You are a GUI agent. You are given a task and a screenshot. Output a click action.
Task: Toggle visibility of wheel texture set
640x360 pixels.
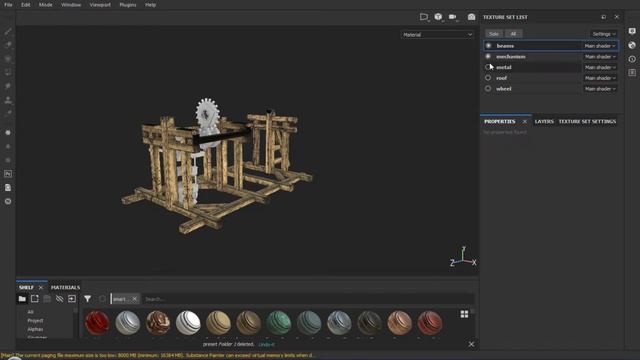point(488,88)
